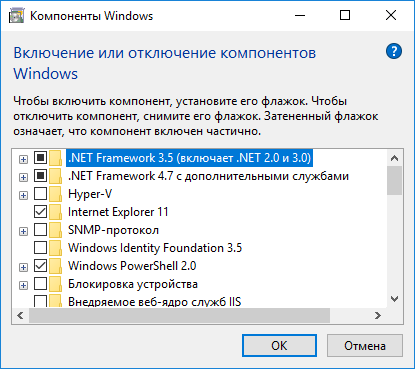The image size is (415, 369).
Task: Click the vertical scrollbar down arrow
Action: 395,299
